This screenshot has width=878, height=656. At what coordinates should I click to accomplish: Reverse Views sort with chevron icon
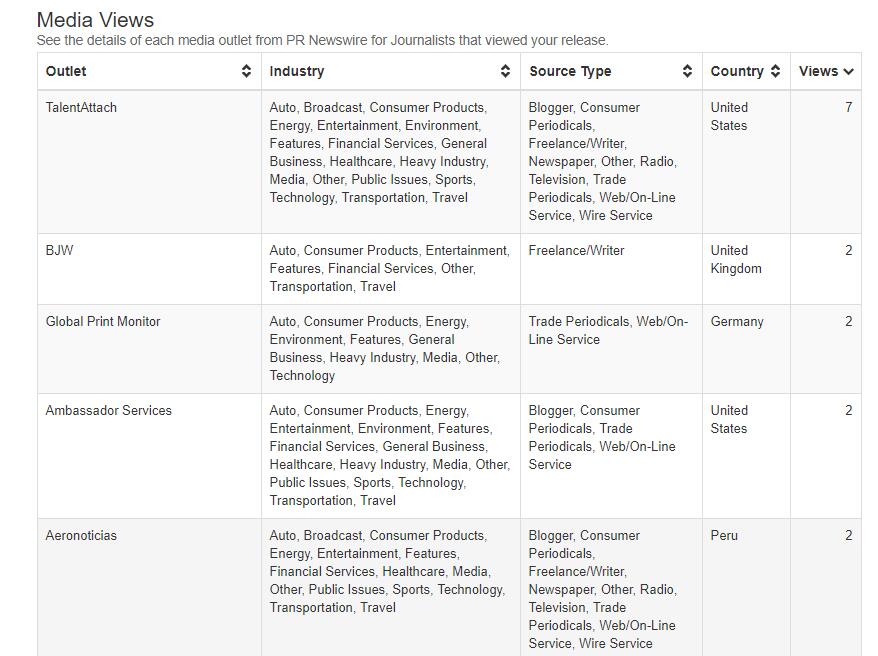click(848, 72)
